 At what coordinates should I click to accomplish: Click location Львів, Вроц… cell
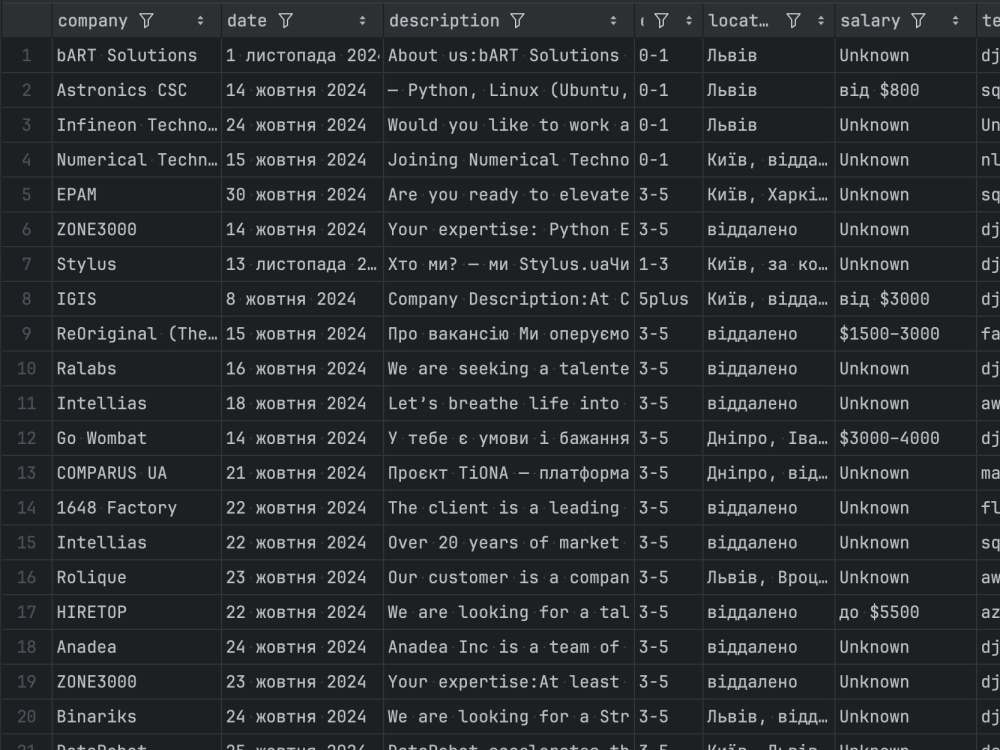tap(768, 577)
